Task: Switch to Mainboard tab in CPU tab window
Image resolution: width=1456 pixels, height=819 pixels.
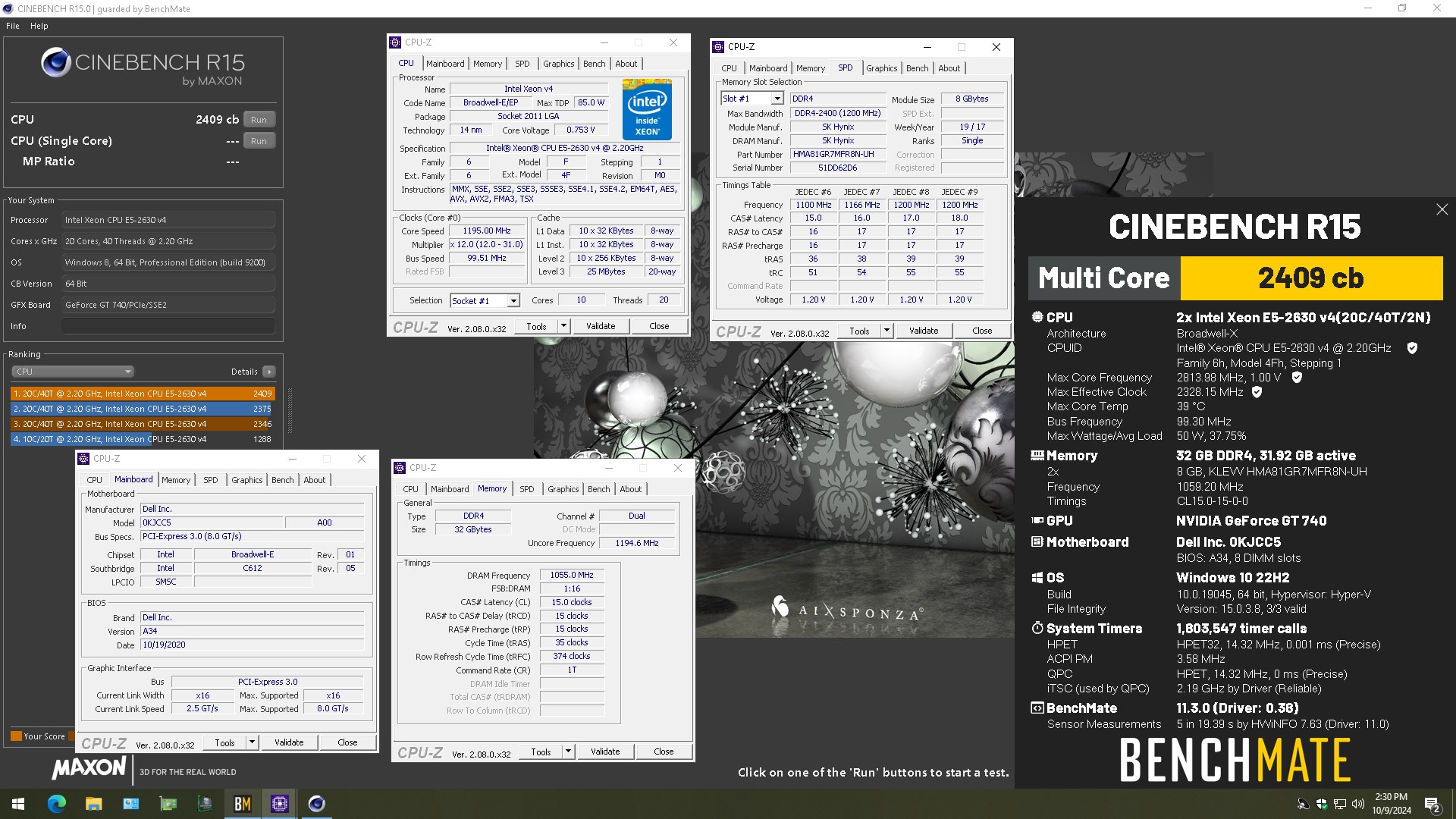Action: tap(445, 64)
